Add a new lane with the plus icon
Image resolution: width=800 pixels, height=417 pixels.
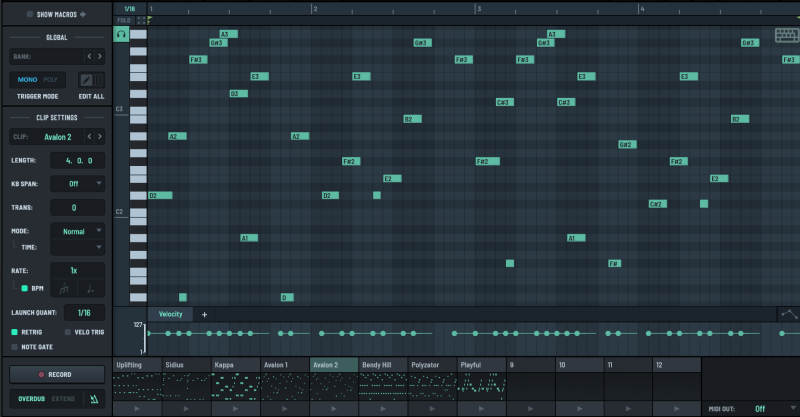tap(204, 314)
